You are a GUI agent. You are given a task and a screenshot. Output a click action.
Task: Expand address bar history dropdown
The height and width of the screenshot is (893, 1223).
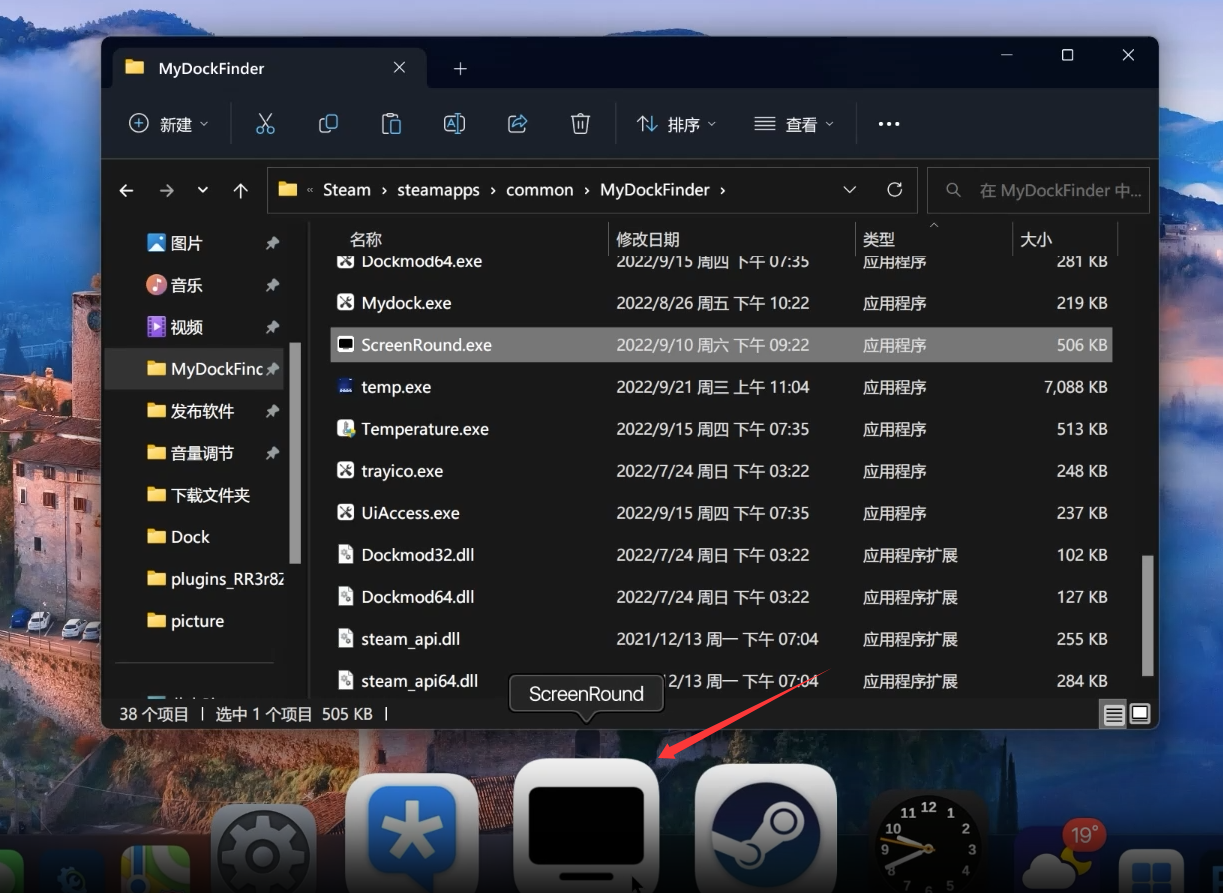click(x=850, y=190)
